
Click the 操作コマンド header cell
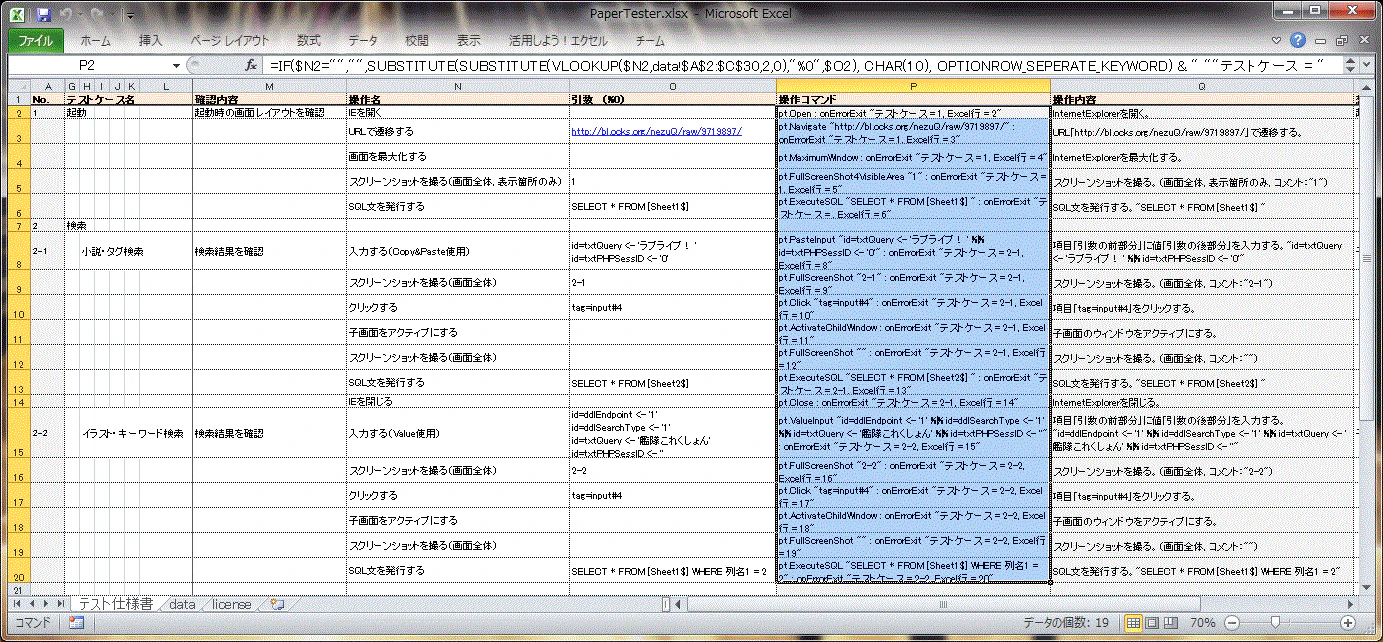click(x=913, y=100)
